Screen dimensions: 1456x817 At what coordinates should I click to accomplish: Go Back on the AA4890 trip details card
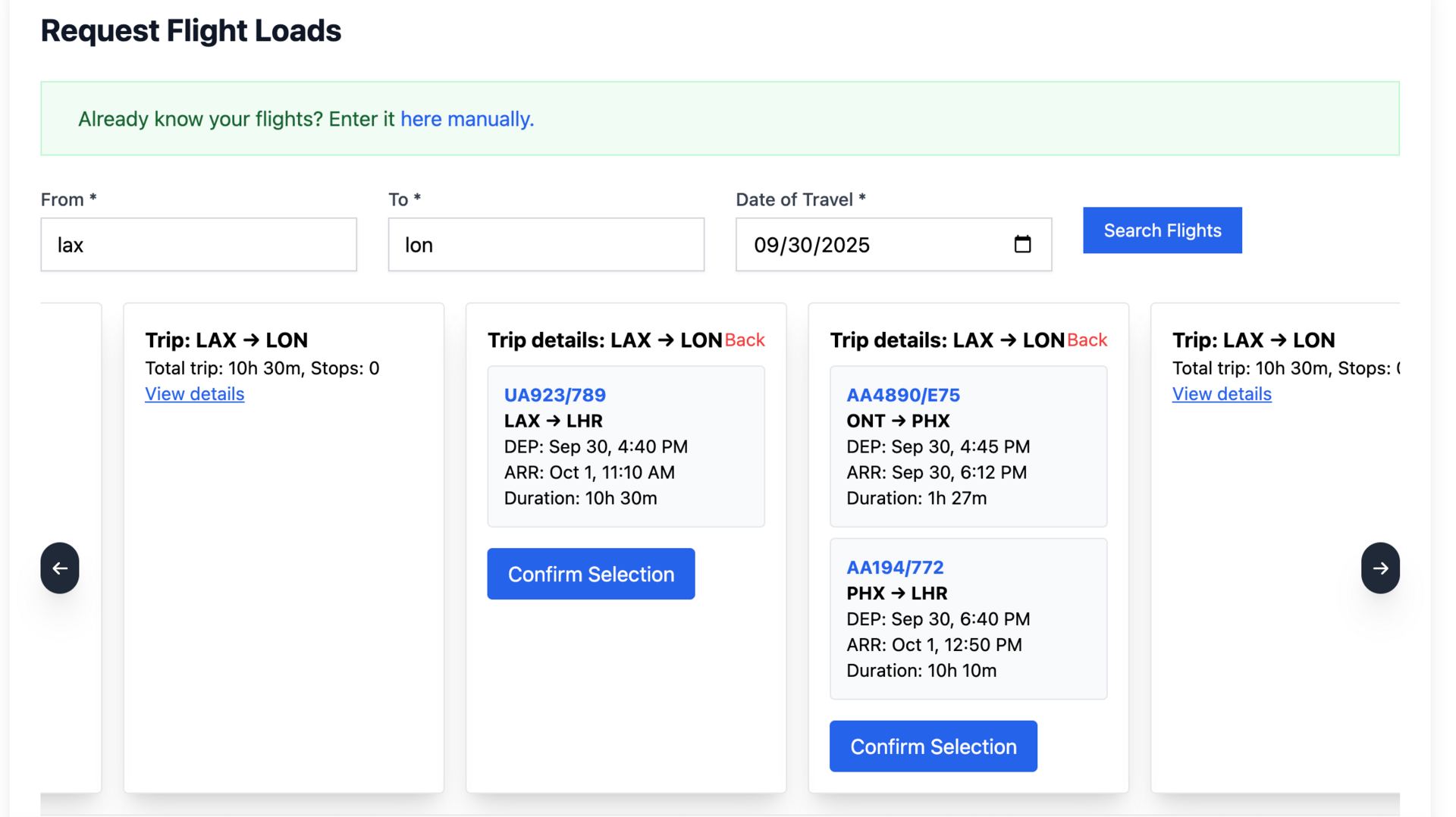click(x=1087, y=340)
